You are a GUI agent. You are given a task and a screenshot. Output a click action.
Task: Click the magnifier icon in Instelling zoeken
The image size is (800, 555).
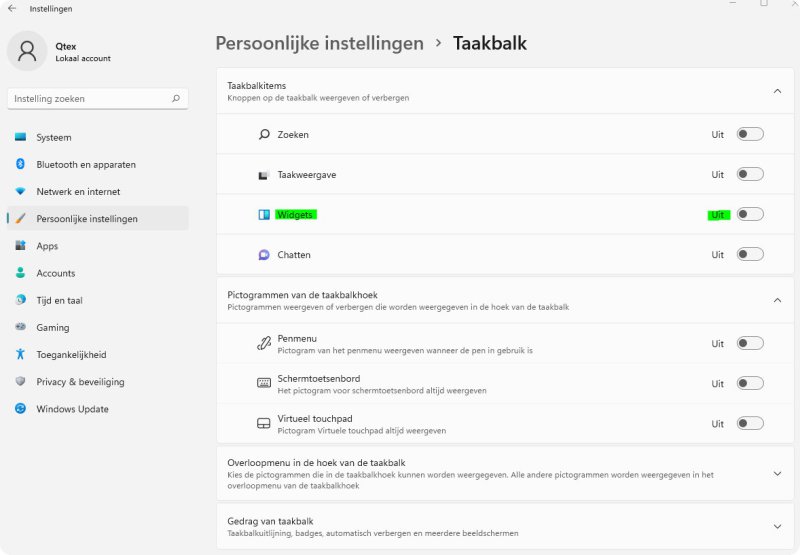tap(176, 98)
